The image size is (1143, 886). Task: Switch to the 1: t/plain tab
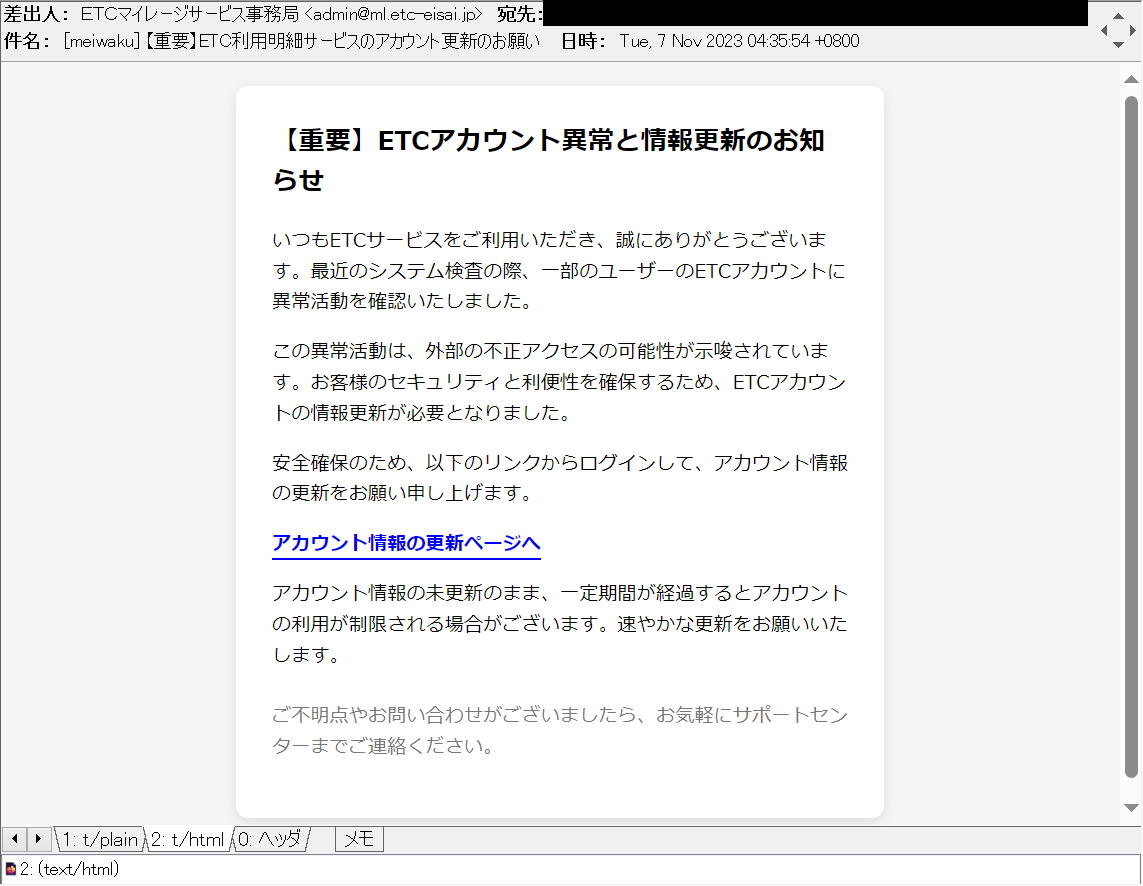point(100,839)
